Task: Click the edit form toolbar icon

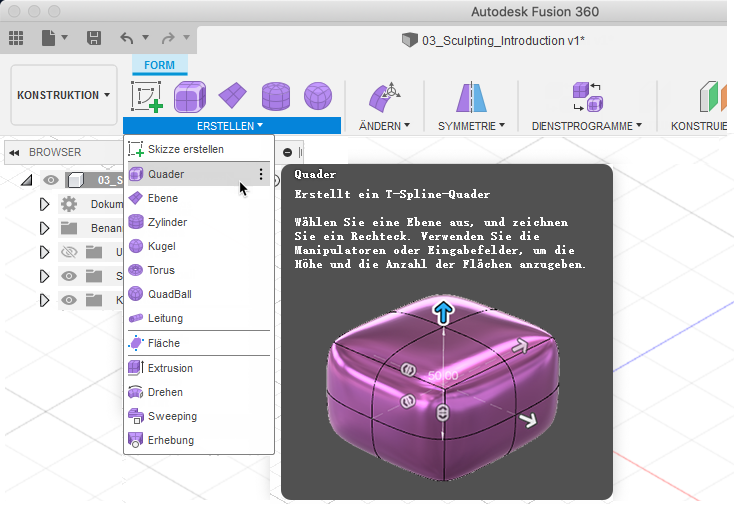Action: pyautogui.click(x=384, y=97)
